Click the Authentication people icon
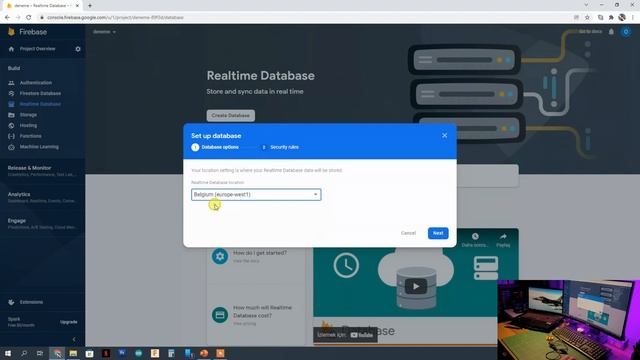Viewport: 640px width, 360px height. (x=11, y=83)
